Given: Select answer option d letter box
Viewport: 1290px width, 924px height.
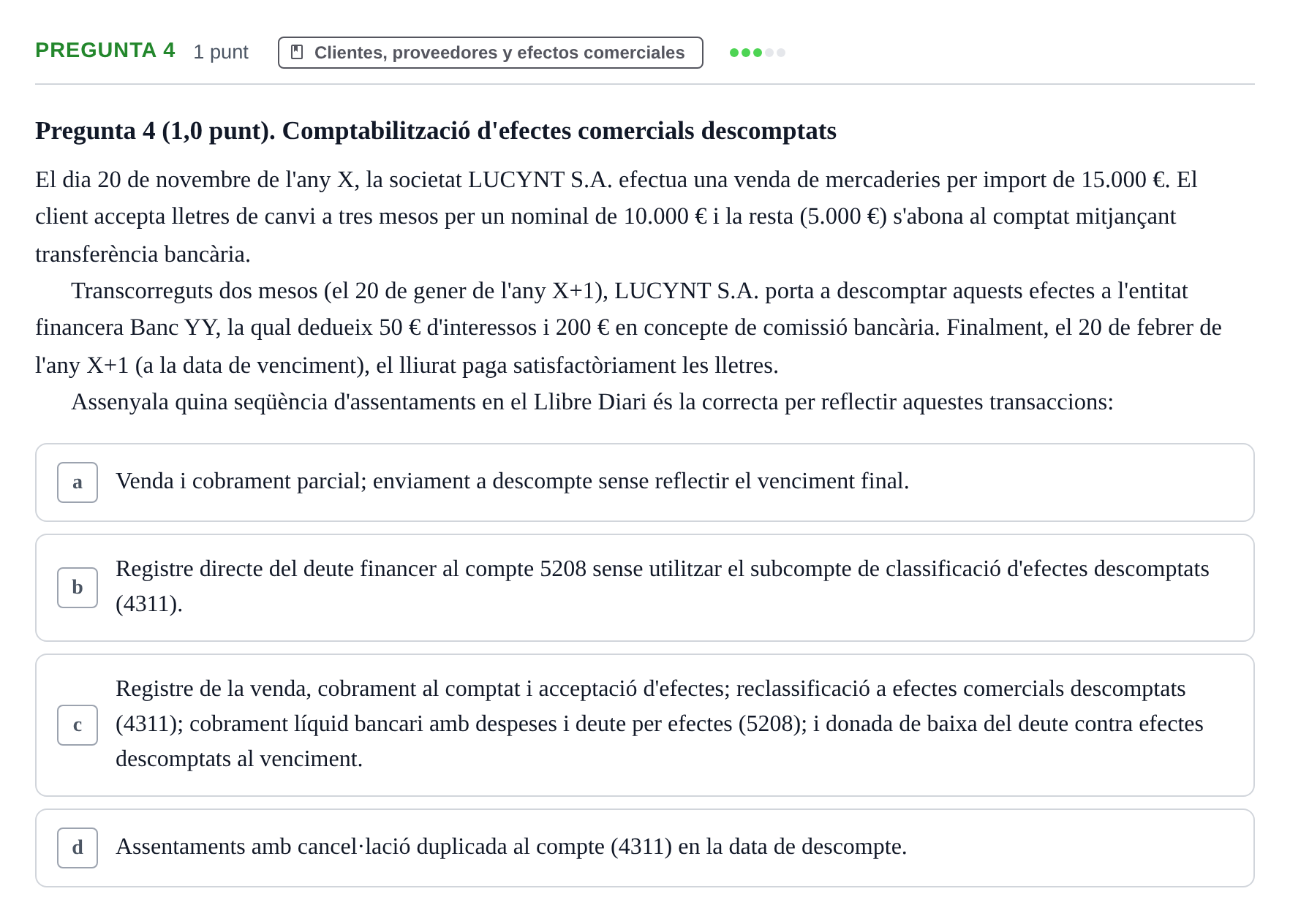Looking at the screenshot, I should point(78,848).
